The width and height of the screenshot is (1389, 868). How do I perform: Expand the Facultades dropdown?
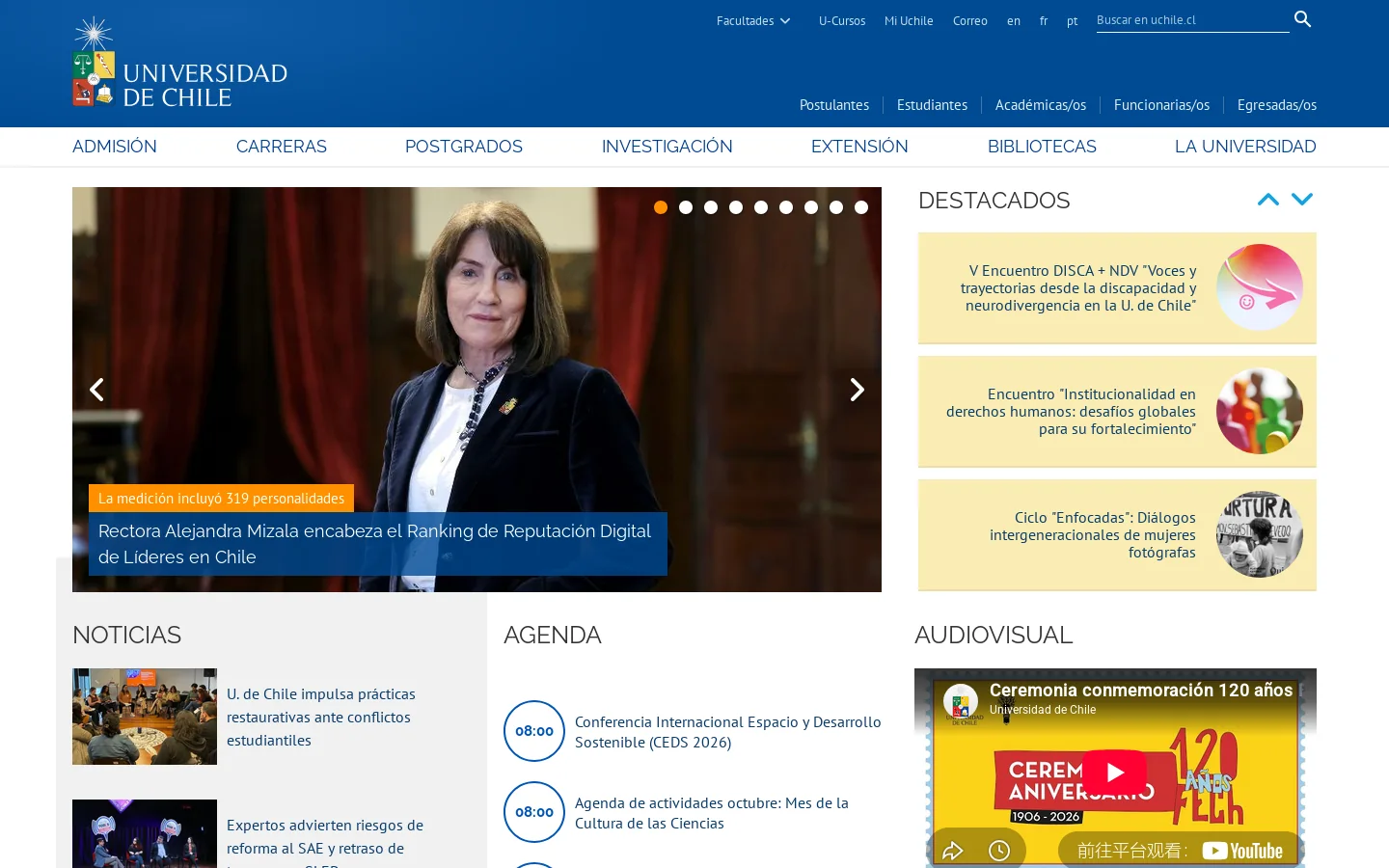(753, 21)
